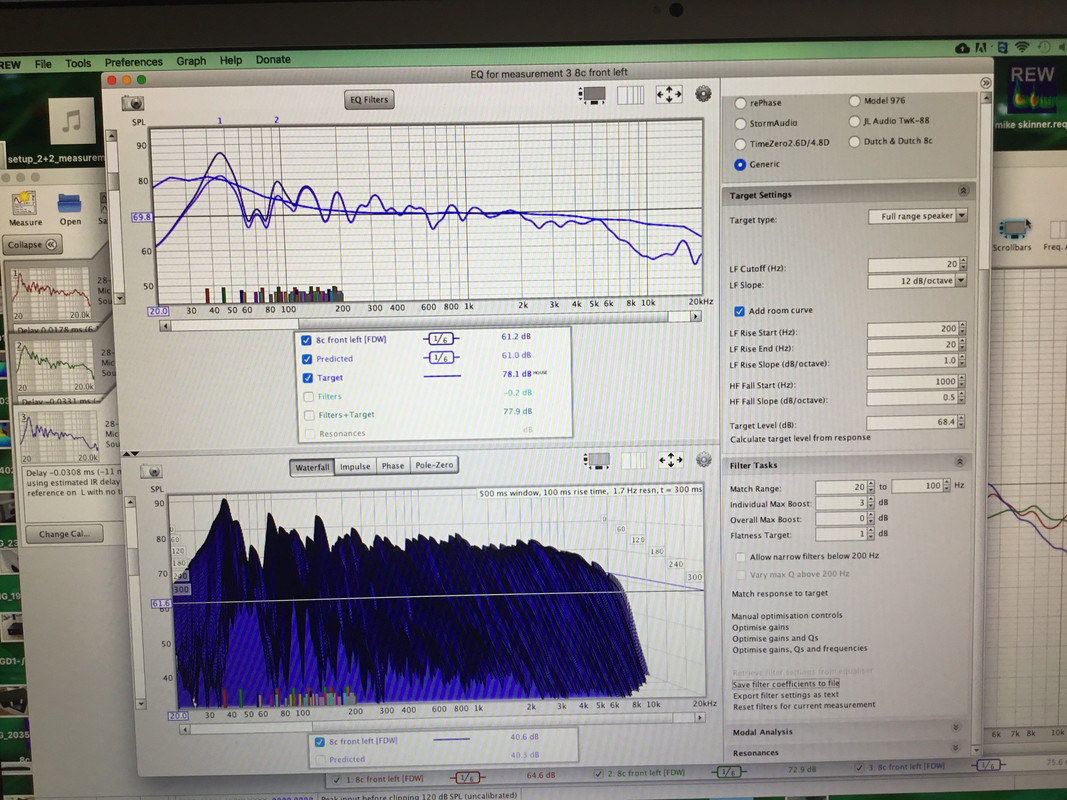The width and height of the screenshot is (1067, 800).
Task: Enable Filters trace checkbox
Action: tap(308, 396)
